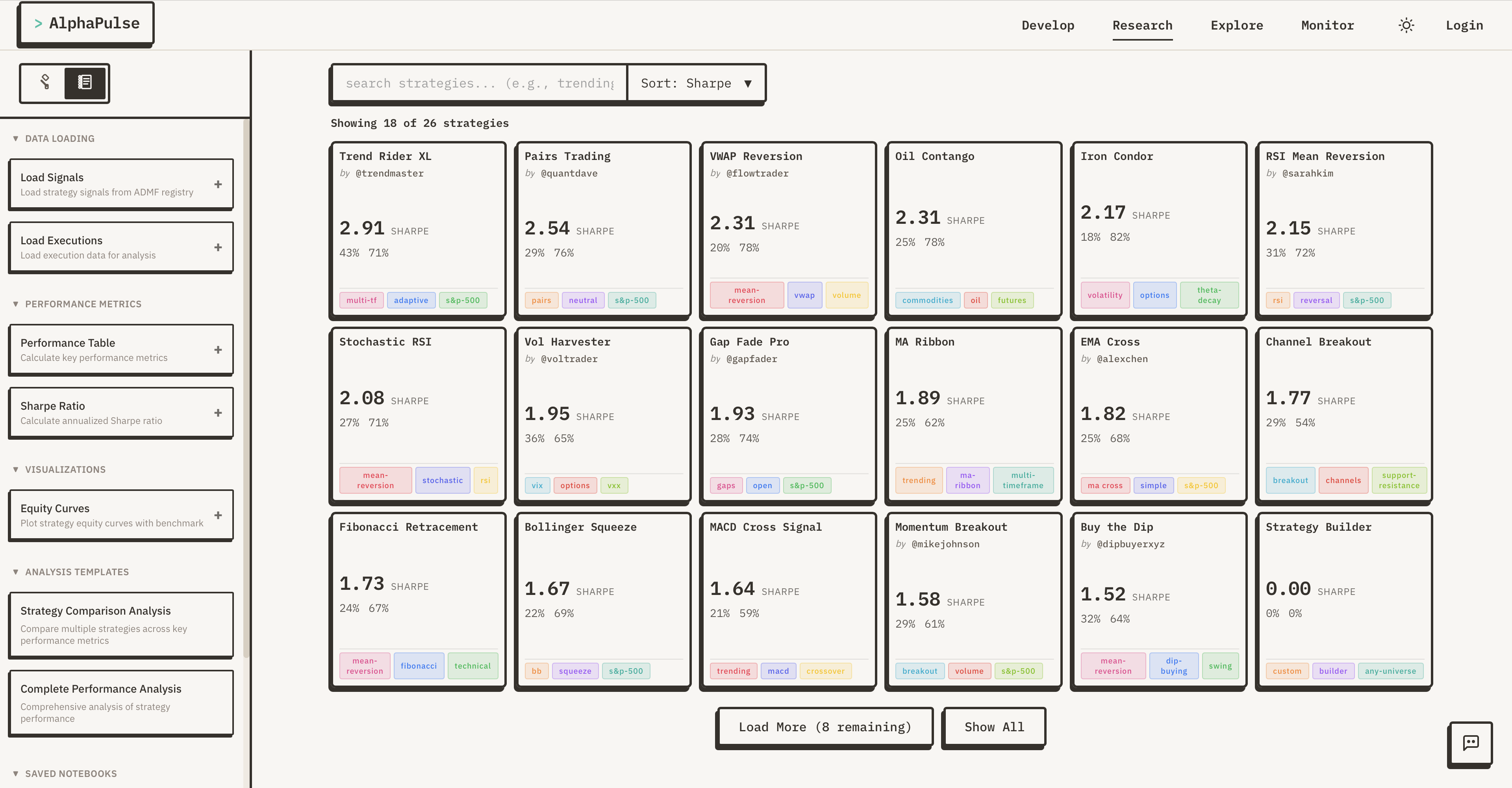Add Performance Table block with plus
The width and height of the screenshot is (1512, 788).
coord(218,349)
